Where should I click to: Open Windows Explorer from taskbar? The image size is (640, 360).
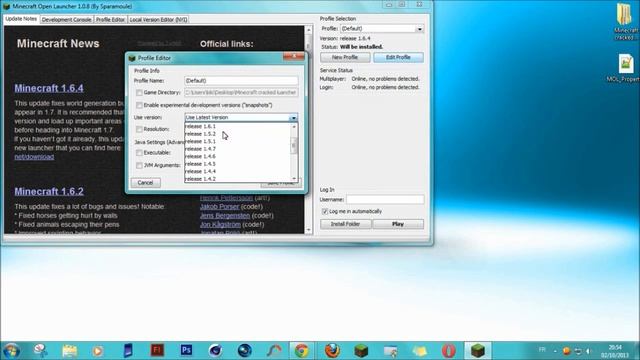(70, 351)
